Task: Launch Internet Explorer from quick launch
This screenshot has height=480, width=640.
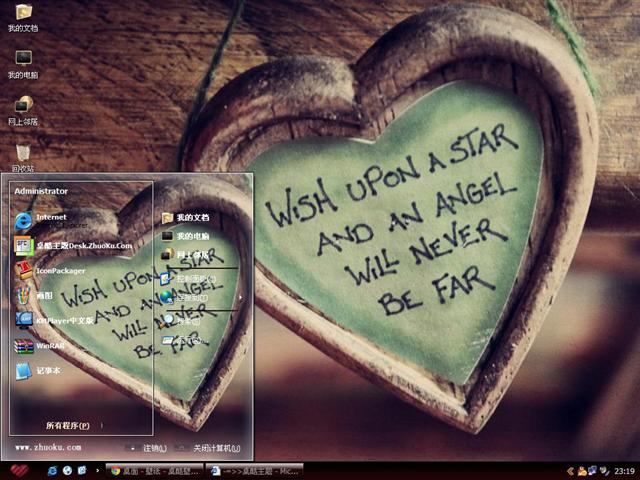Action: pyautogui.click(x=52, y=471)
